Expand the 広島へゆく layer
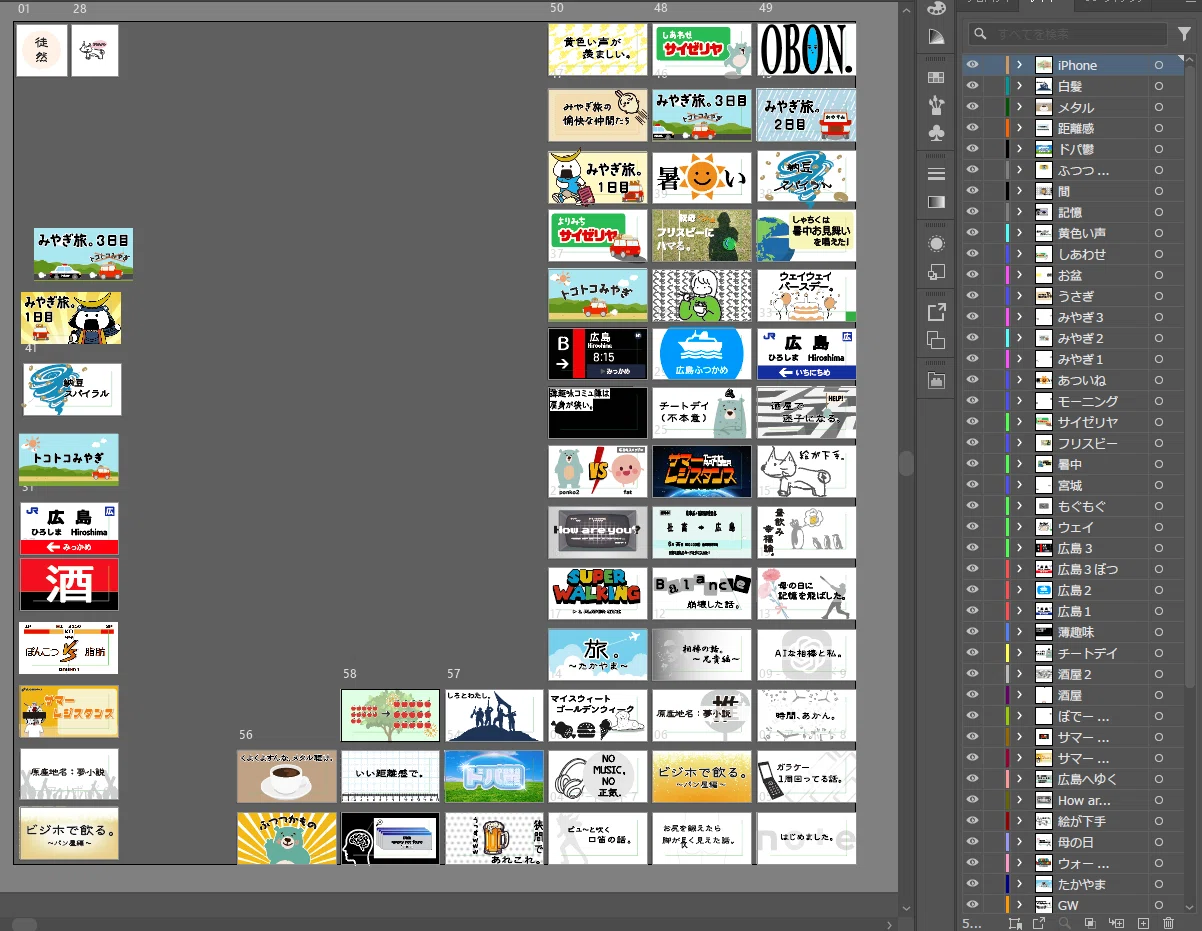The height and width of the screenshot is (931, 1202). 1019,779
